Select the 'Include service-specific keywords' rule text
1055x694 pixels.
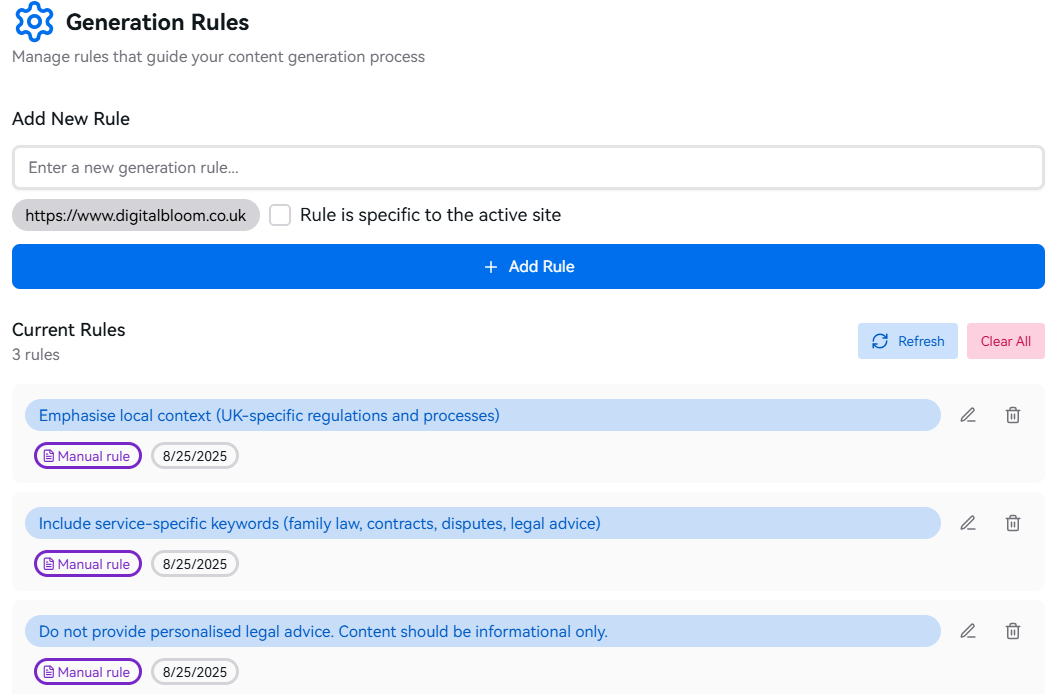pos(319,523)
